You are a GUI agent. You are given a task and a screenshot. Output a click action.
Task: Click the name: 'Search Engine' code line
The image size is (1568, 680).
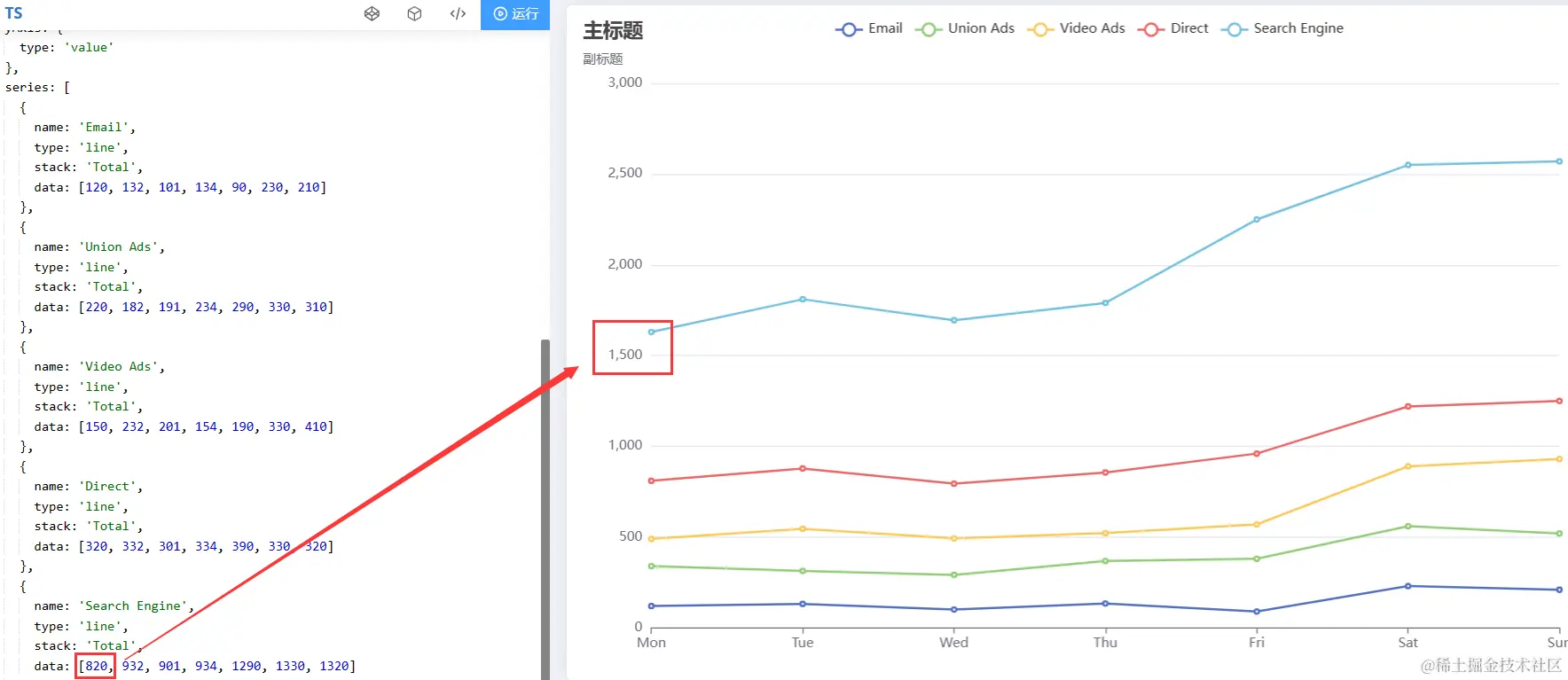click(114, 606)
